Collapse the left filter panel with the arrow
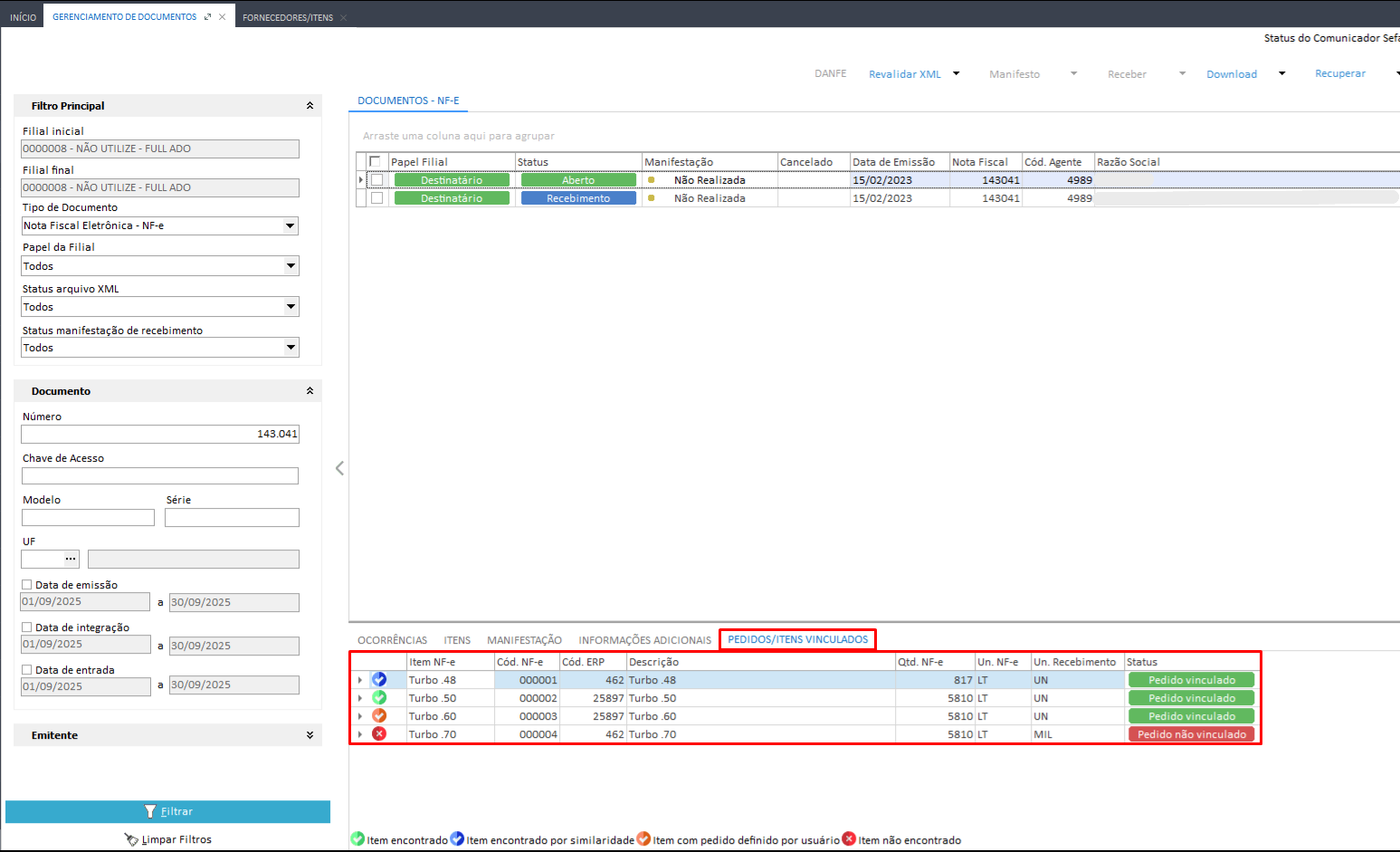 point(339,468)
